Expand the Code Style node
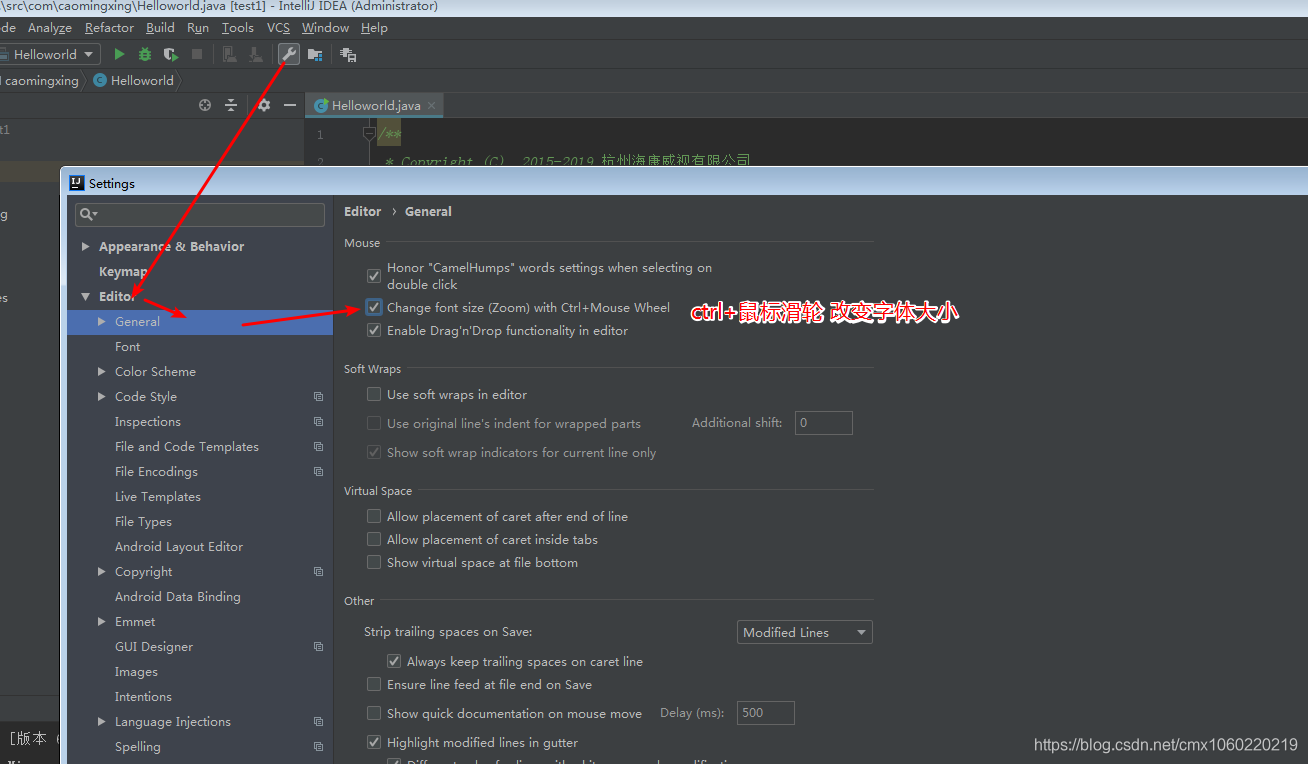The height and width of the screenshot is (764, 1308). pyautogui.click(x=102, y=397)
